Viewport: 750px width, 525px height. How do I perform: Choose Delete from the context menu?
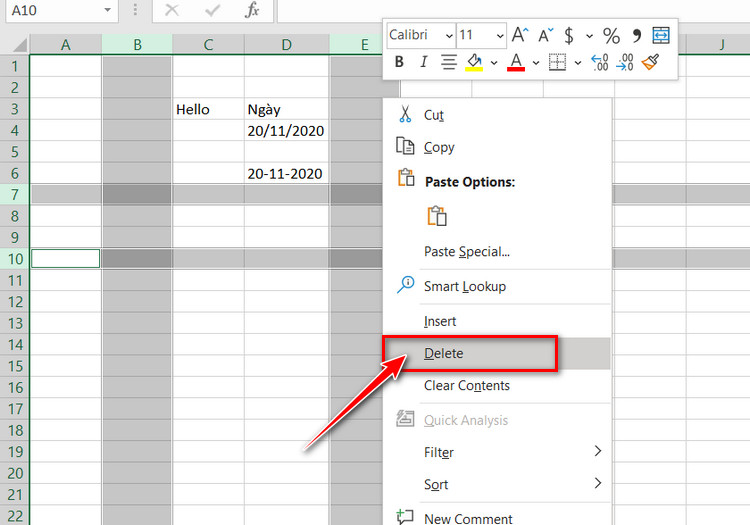point(497,353)
